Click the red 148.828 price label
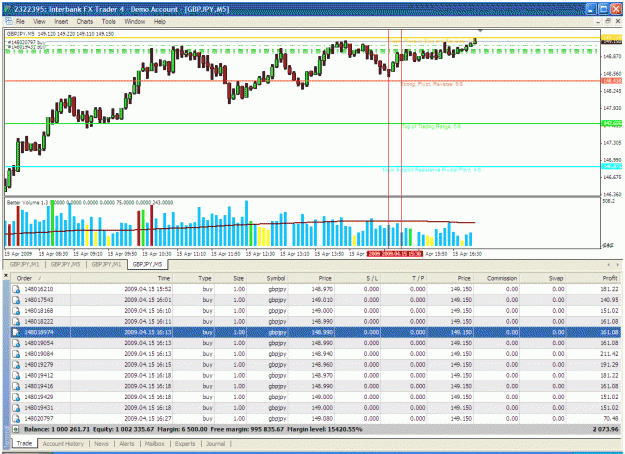 [x=611, y=81]
